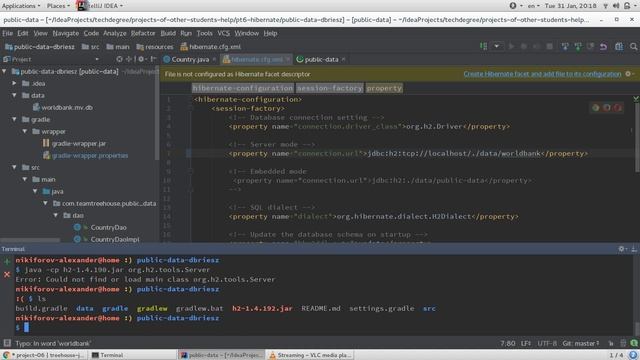Open Places menu in top bar
The width and height of the screenshot is (640, 360).
pos(58,6)
